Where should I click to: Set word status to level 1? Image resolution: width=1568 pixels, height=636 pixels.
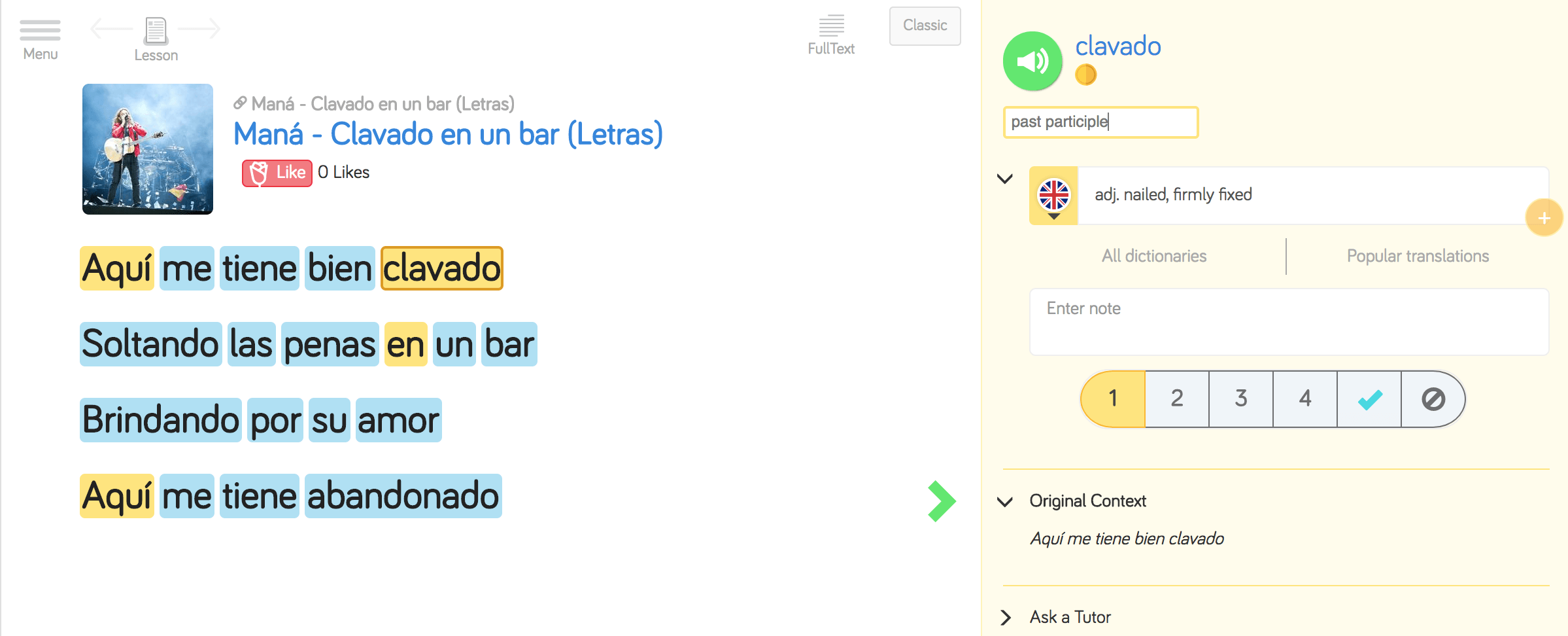1113,398
